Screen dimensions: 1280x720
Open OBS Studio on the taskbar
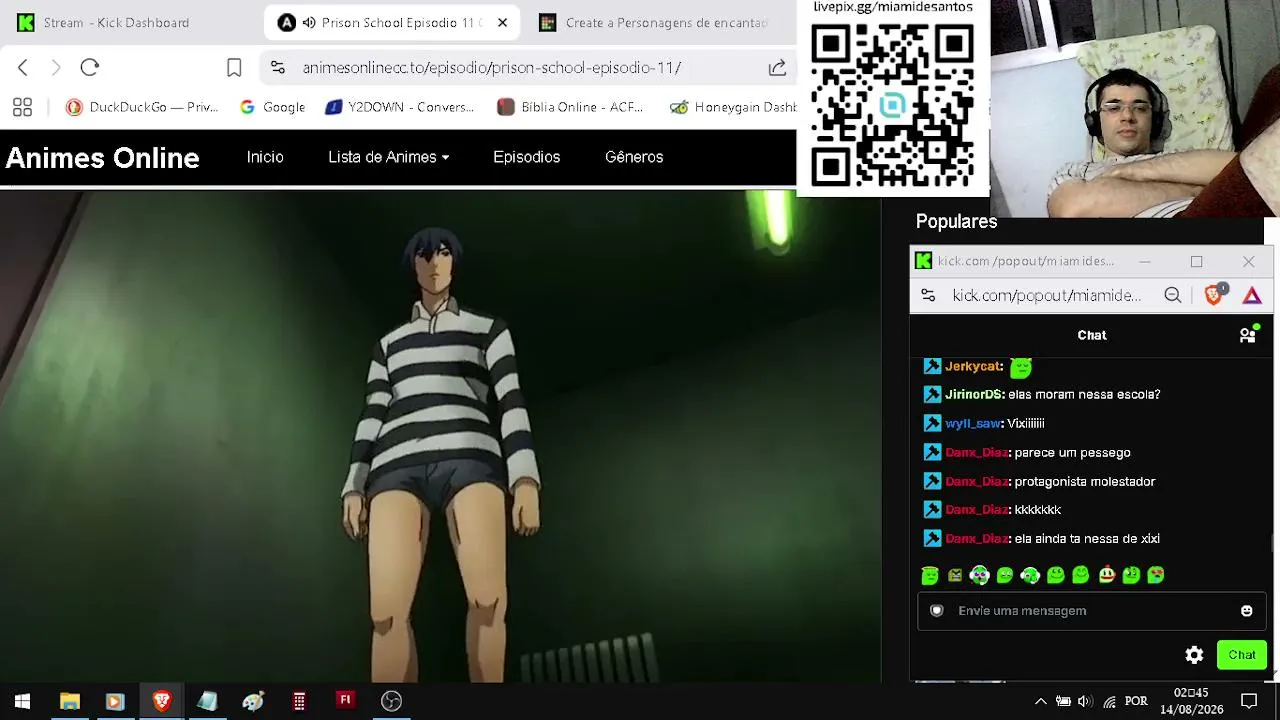pyautogui.click(x=391, y=701)
